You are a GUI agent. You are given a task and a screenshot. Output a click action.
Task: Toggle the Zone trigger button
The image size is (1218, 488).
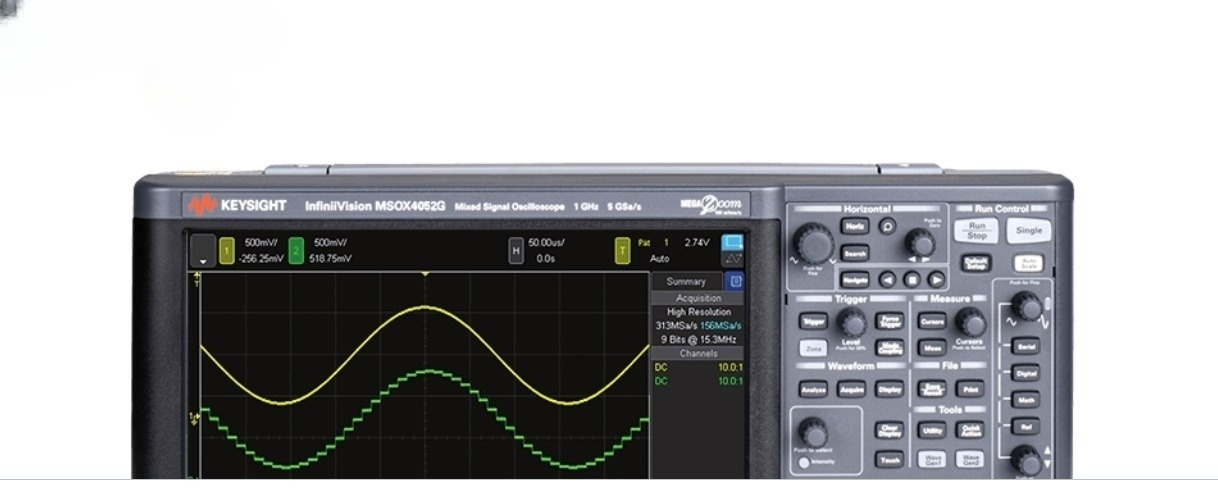(x=813, y=349)
